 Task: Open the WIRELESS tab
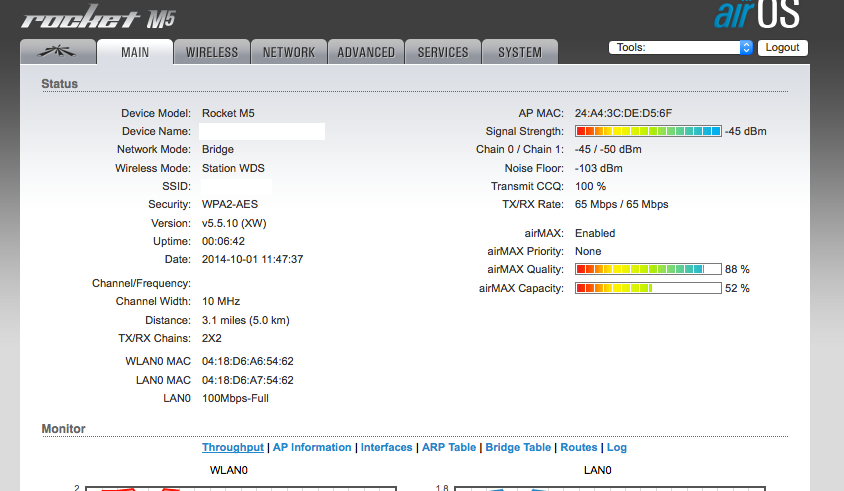coord(212,52)
